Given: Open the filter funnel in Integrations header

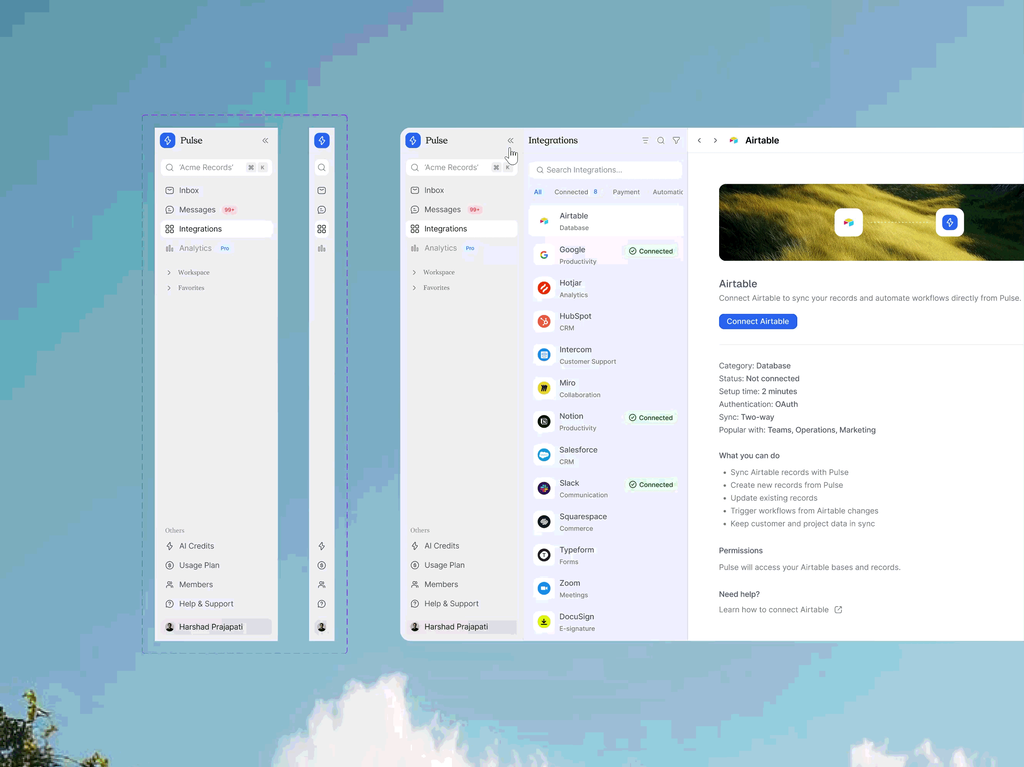Looking at the screenshot, I should pos(677,140).
